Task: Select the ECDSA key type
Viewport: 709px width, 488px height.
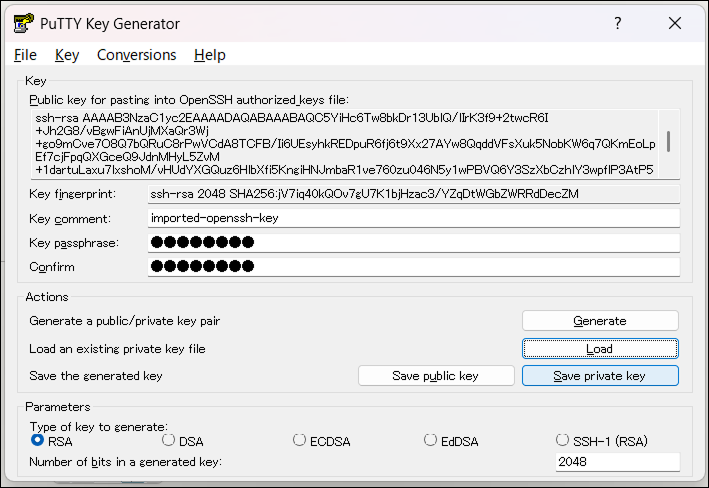Action: pos(300,440)
